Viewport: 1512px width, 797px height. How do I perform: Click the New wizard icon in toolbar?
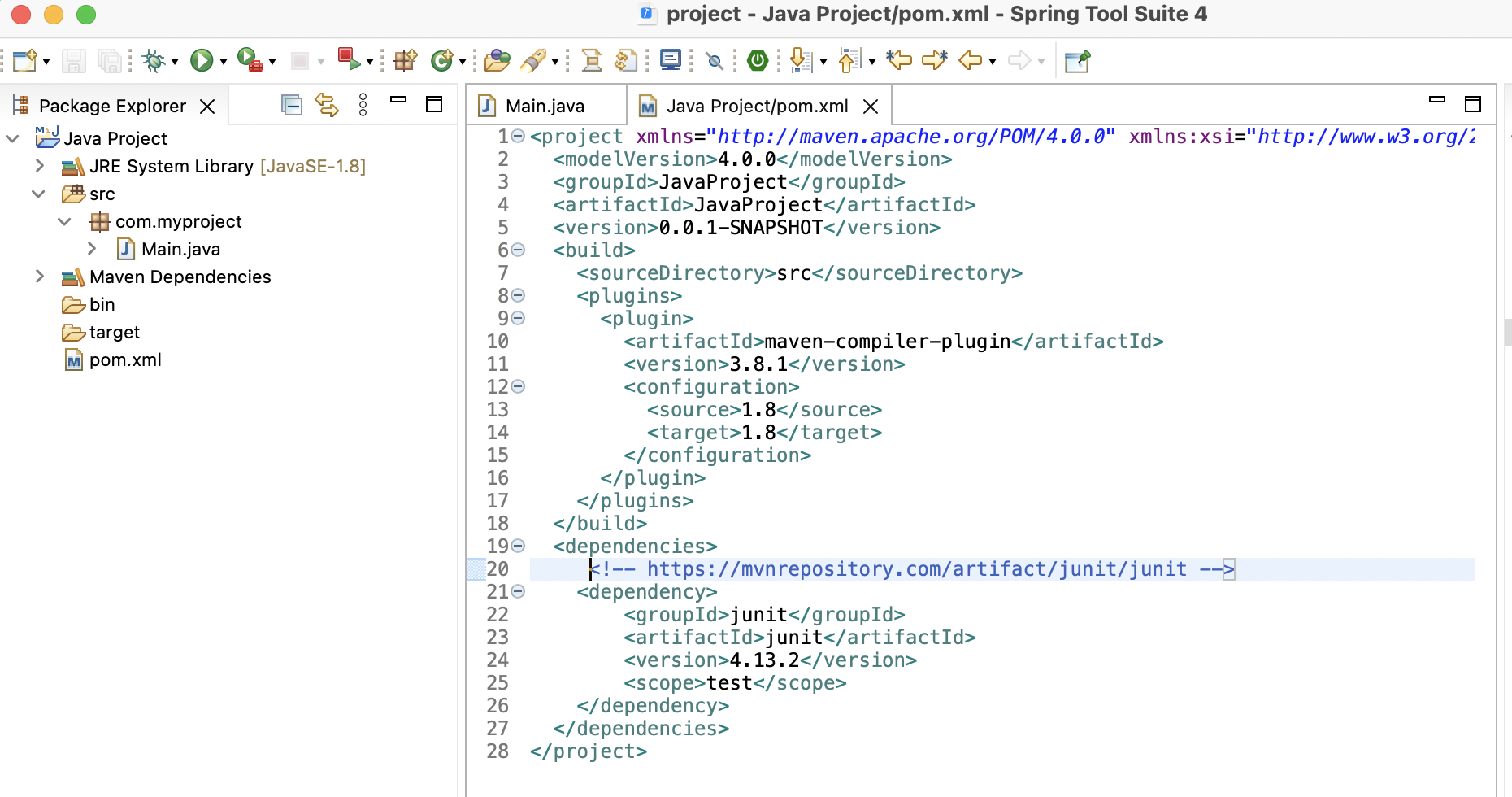coord(25,60)
